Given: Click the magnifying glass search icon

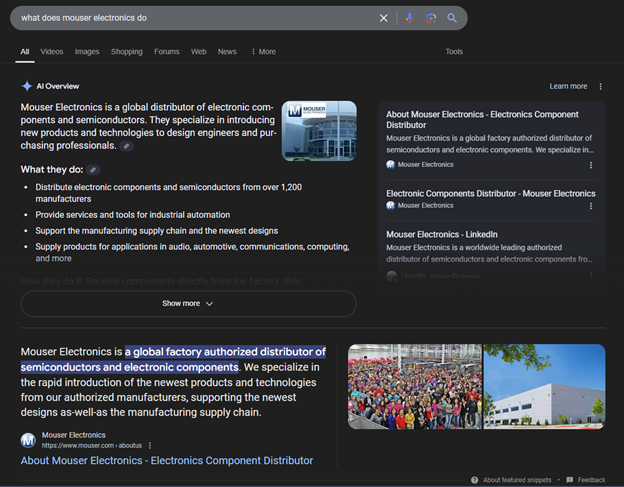Looking at the screenshot, I should 452,18.
